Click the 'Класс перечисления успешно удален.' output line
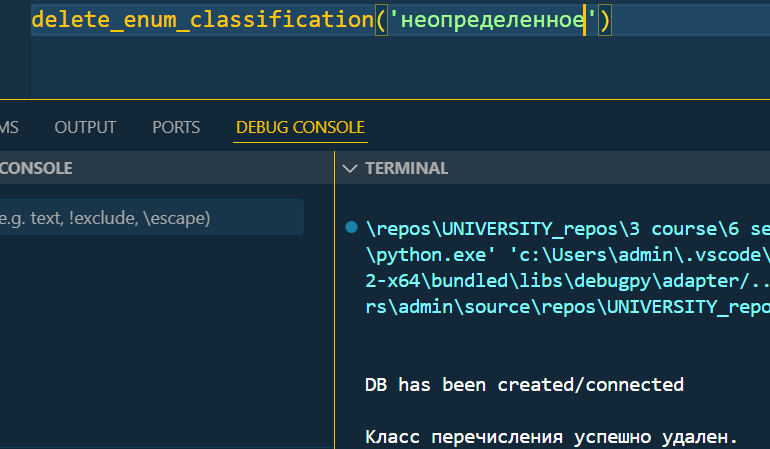This screenshot has height=449, width=770. [551, 437]
